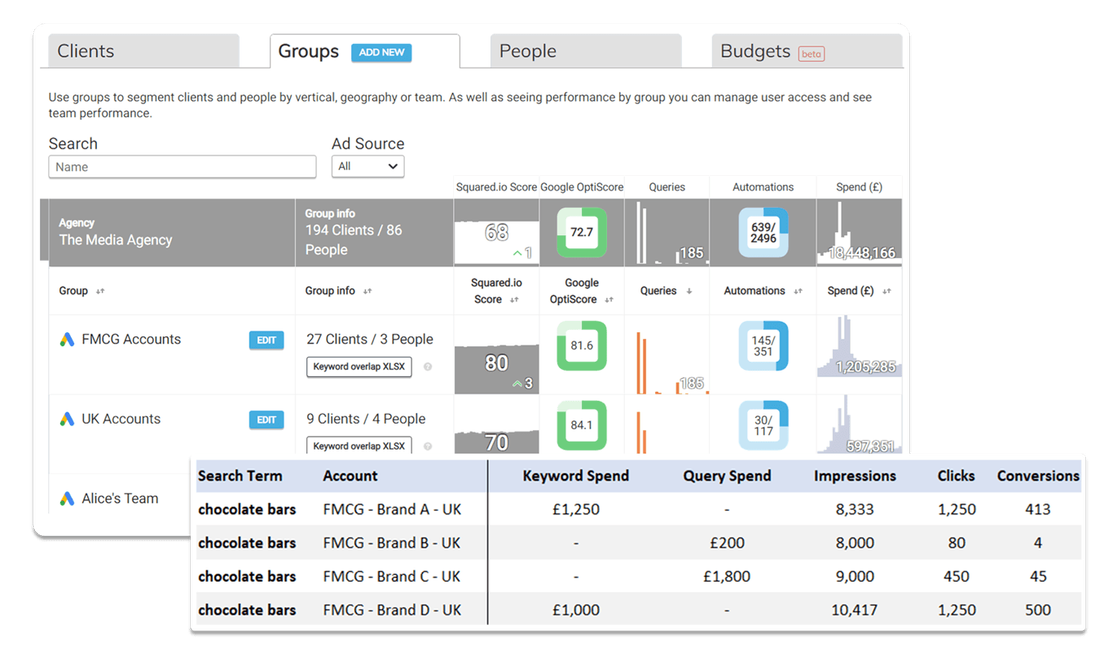Open the Ad Source dropdown
Screen dimensions: 1100x650
pyautogui.click(x=368, y=166)
